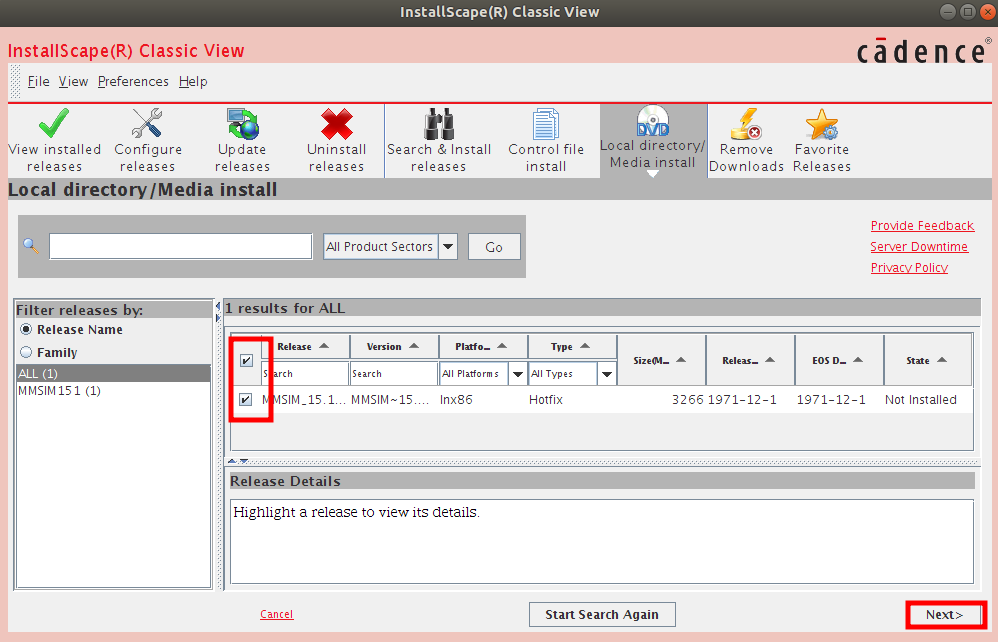Click the Go button
This screenshot has width=998, height=642.
click(x=494, y=247)
